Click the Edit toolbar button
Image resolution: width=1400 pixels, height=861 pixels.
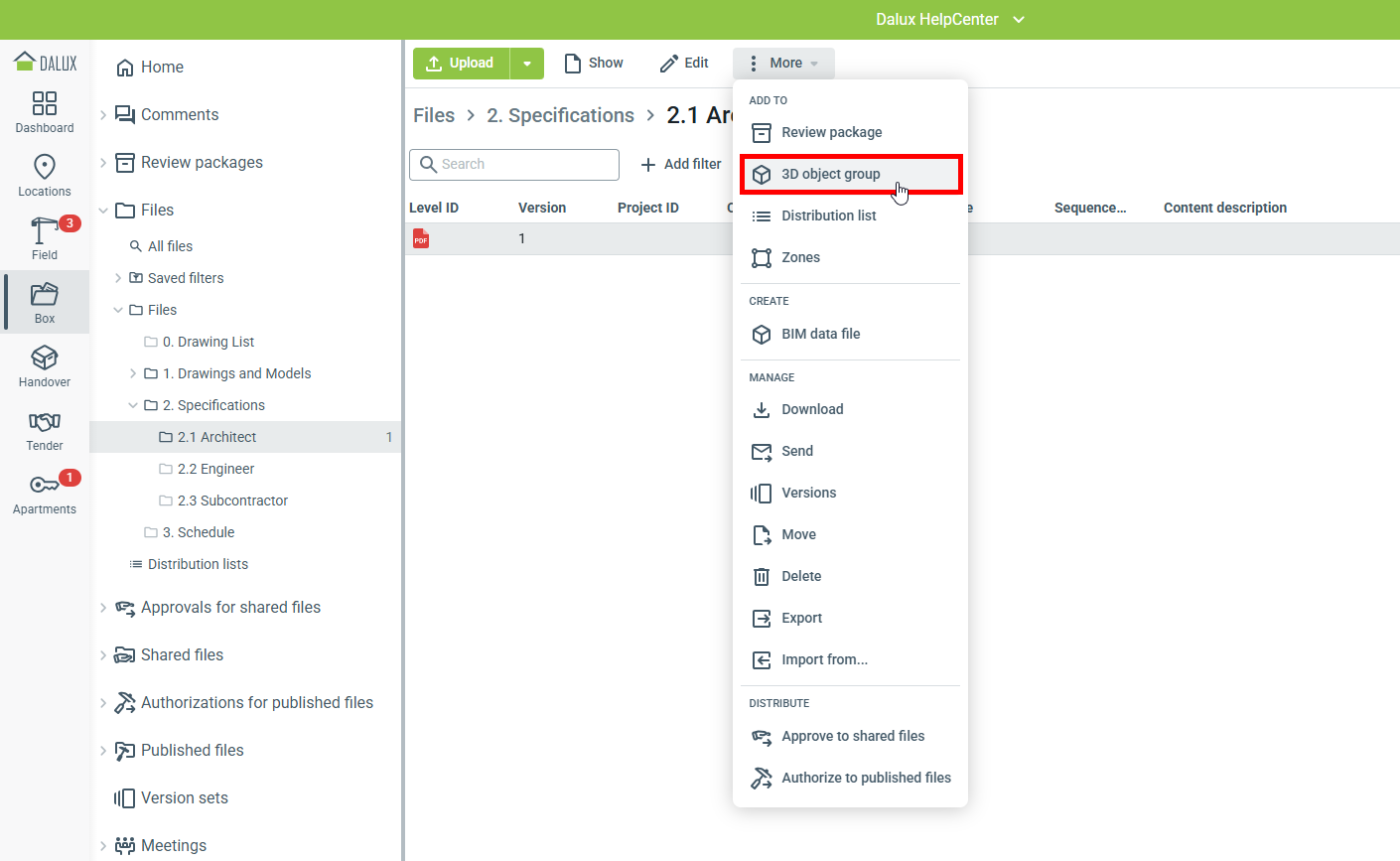tap(684, 63)
